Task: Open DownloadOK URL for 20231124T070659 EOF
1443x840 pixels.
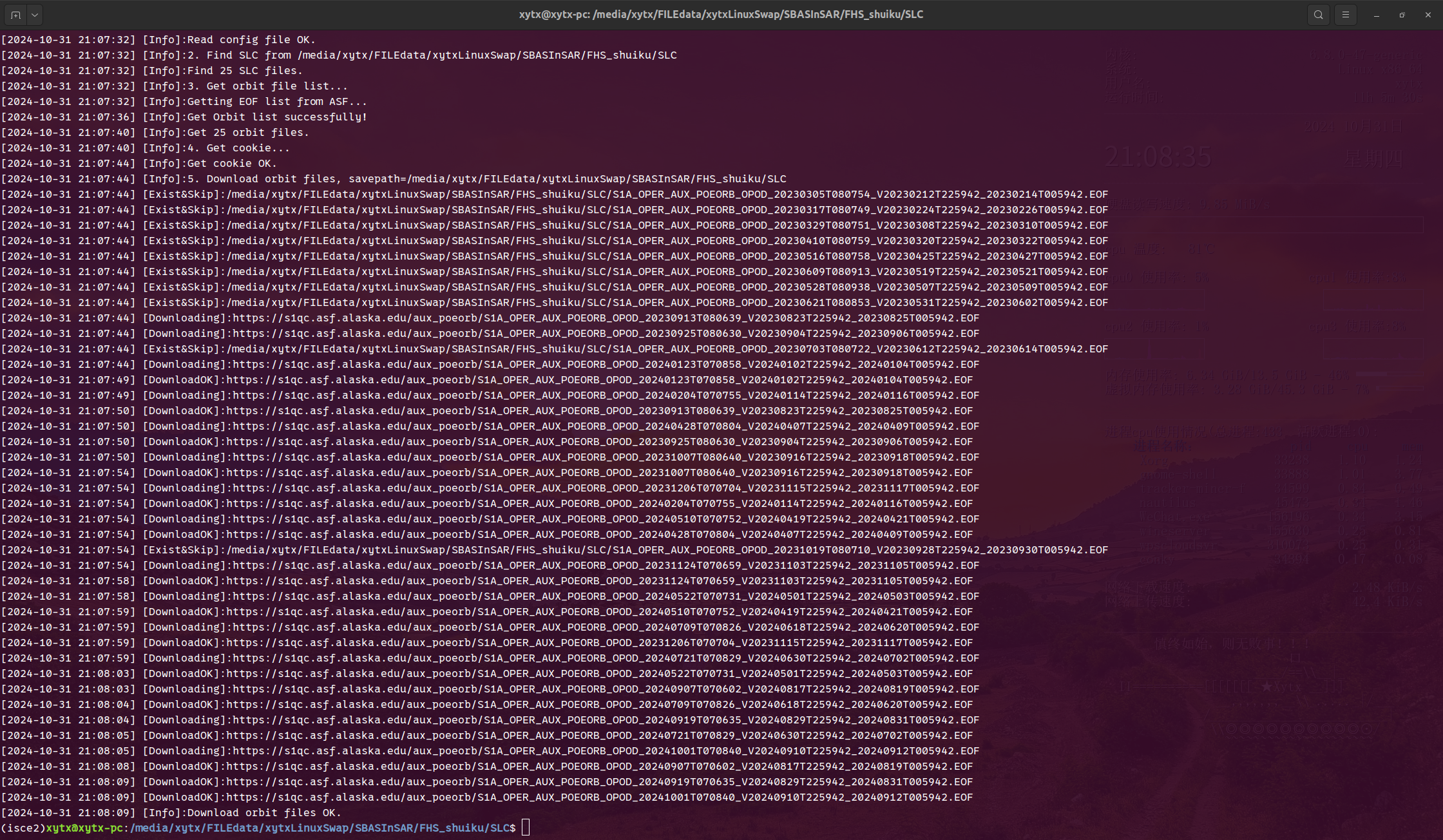Action: [600, 581]
